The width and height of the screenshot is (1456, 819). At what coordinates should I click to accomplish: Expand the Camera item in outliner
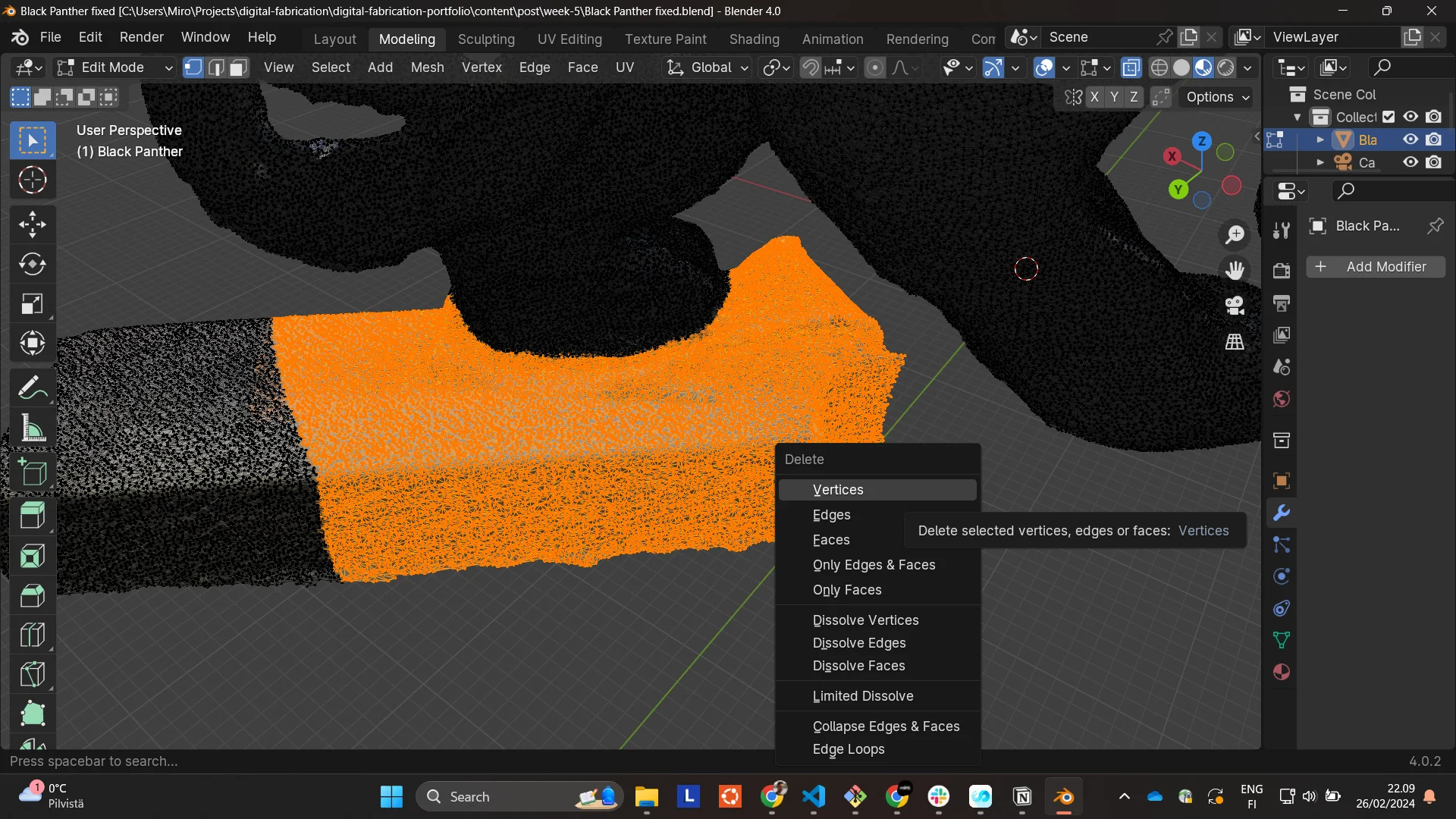(x=1320, y=162)
